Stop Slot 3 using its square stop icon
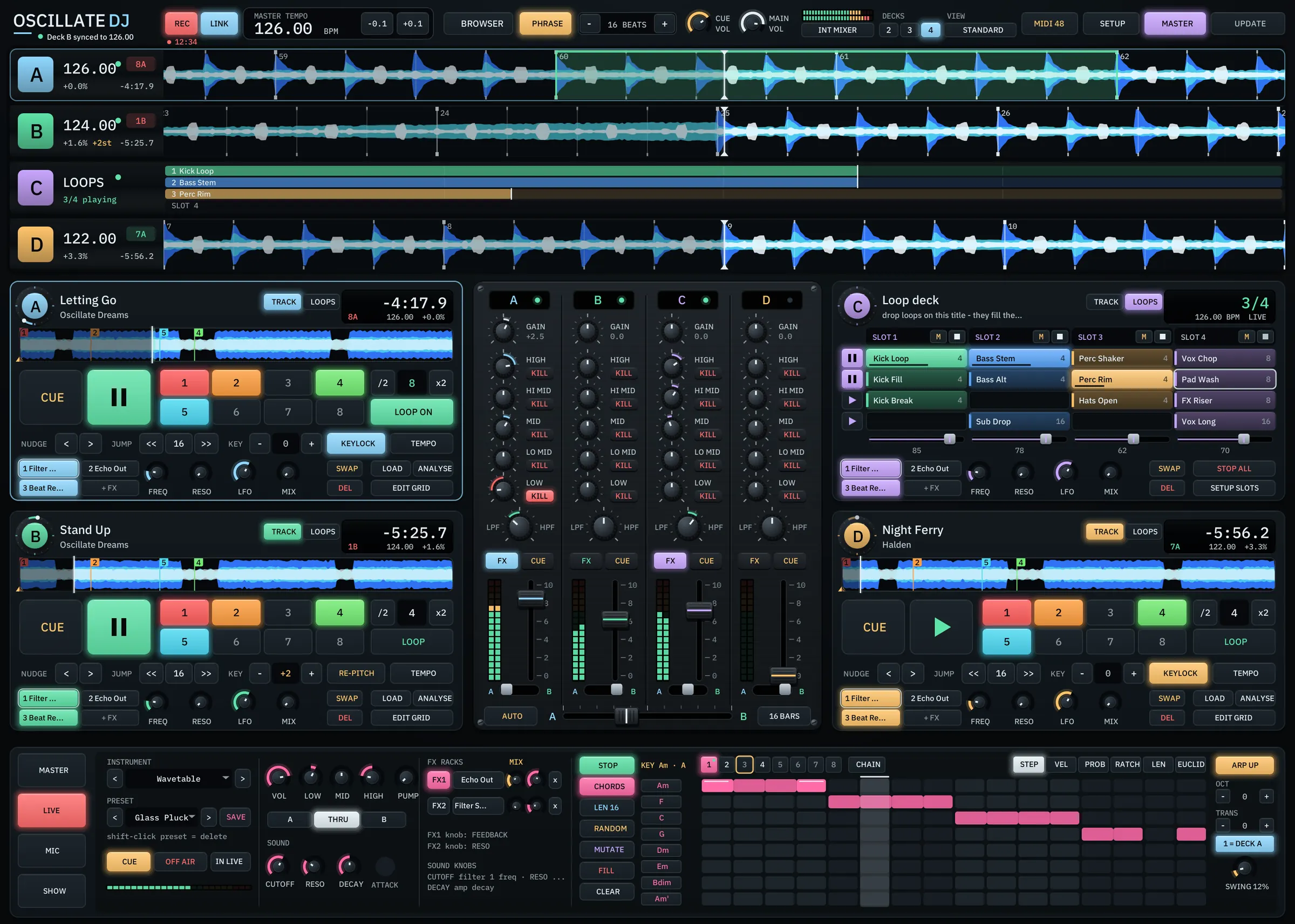The image size is (1295, 924). 1162,337
